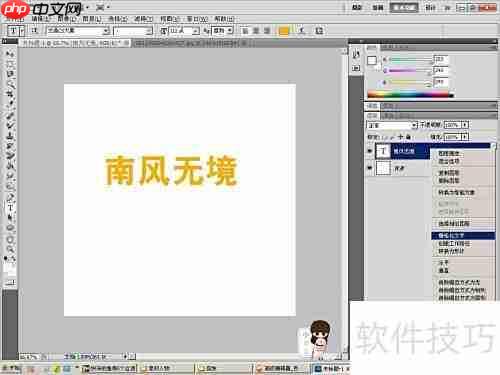
Task: Choose 水平 orientation in context menu
Action: [443, 263]
